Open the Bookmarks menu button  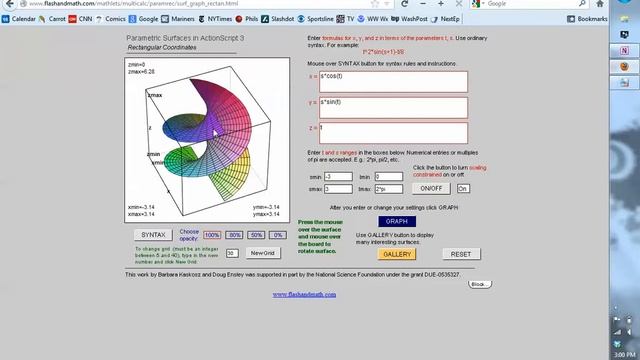587,19
